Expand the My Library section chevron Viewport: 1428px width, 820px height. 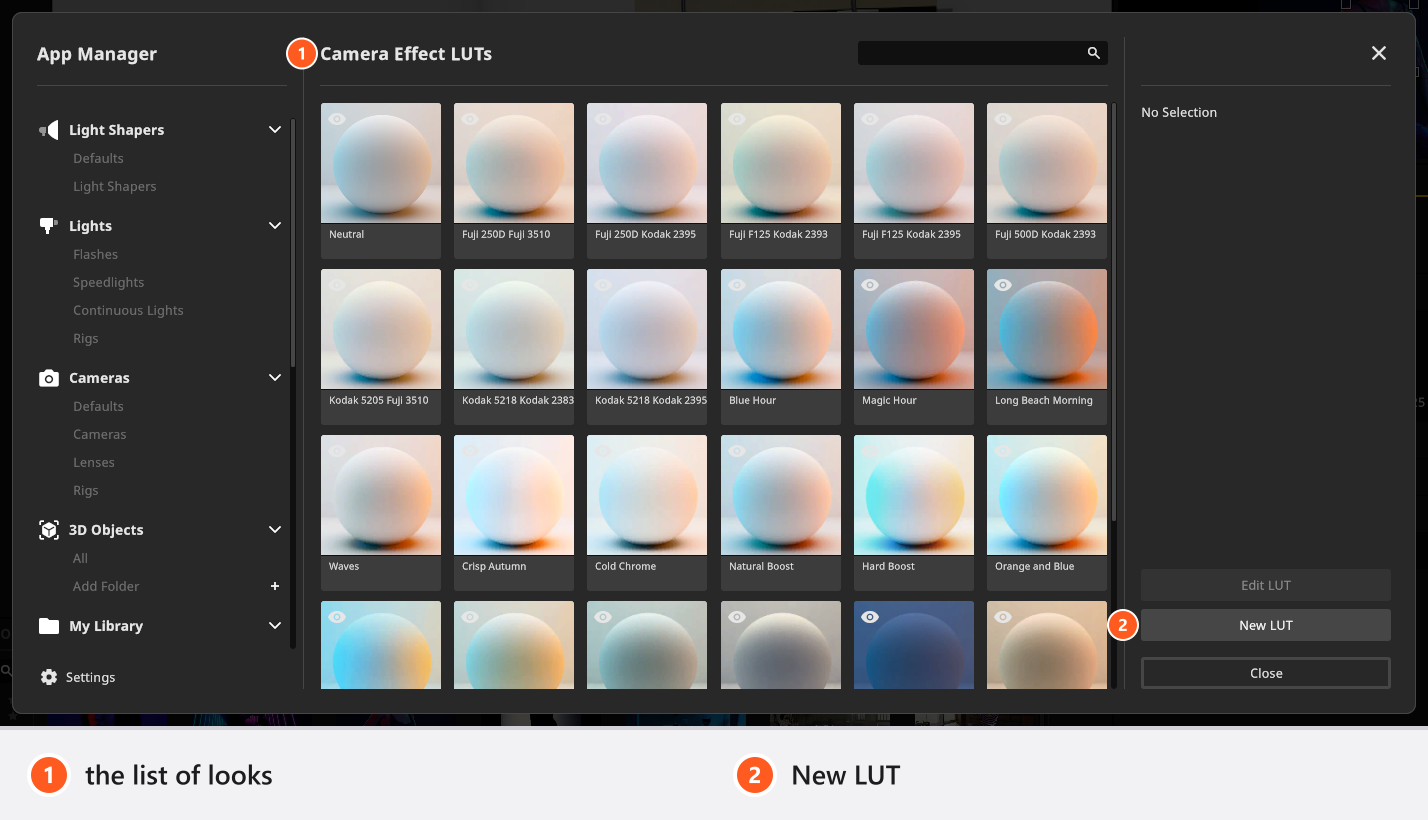pos(275,626)
